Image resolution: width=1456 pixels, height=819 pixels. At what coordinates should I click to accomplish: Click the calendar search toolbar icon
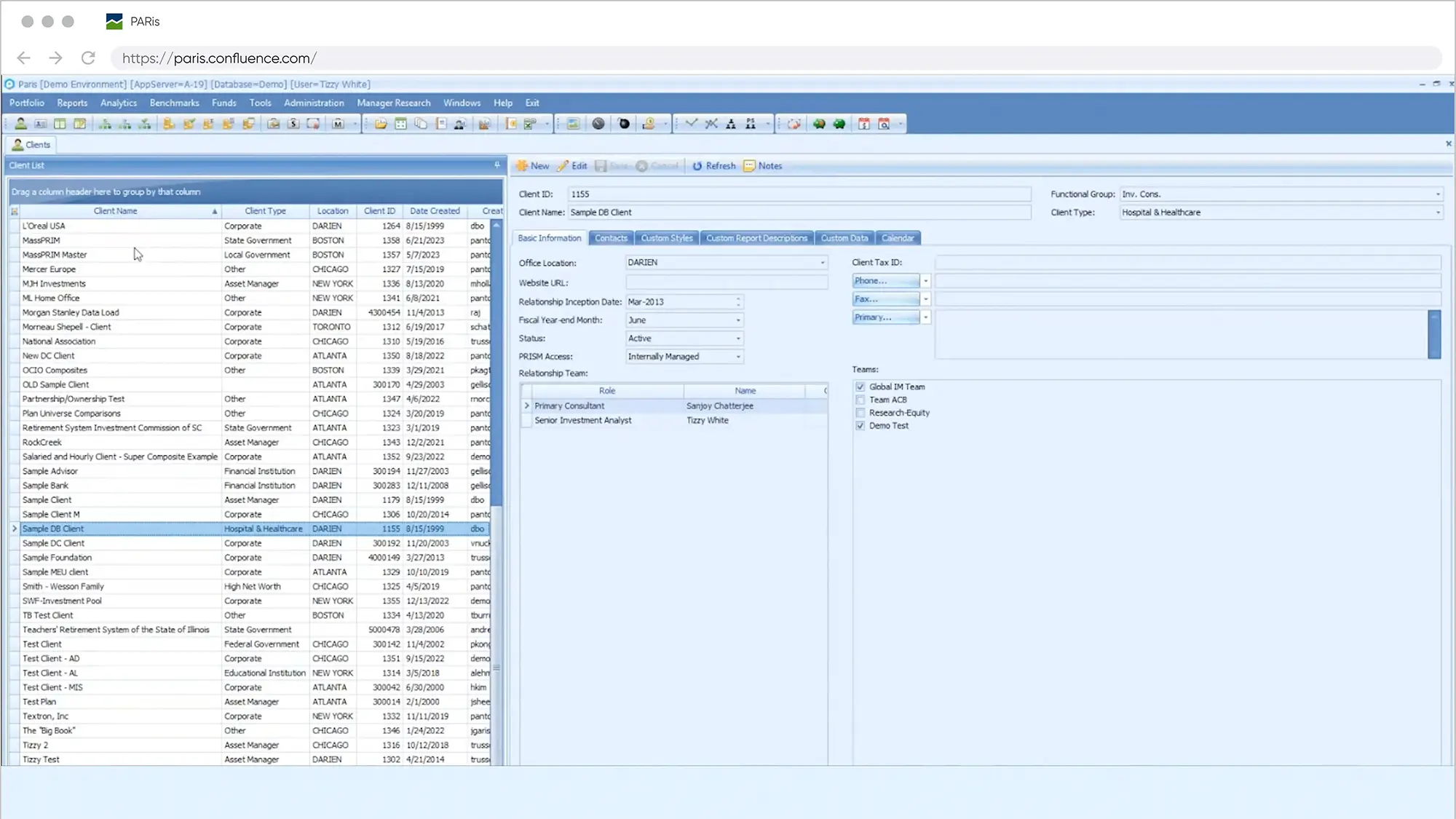coord(884,124)
